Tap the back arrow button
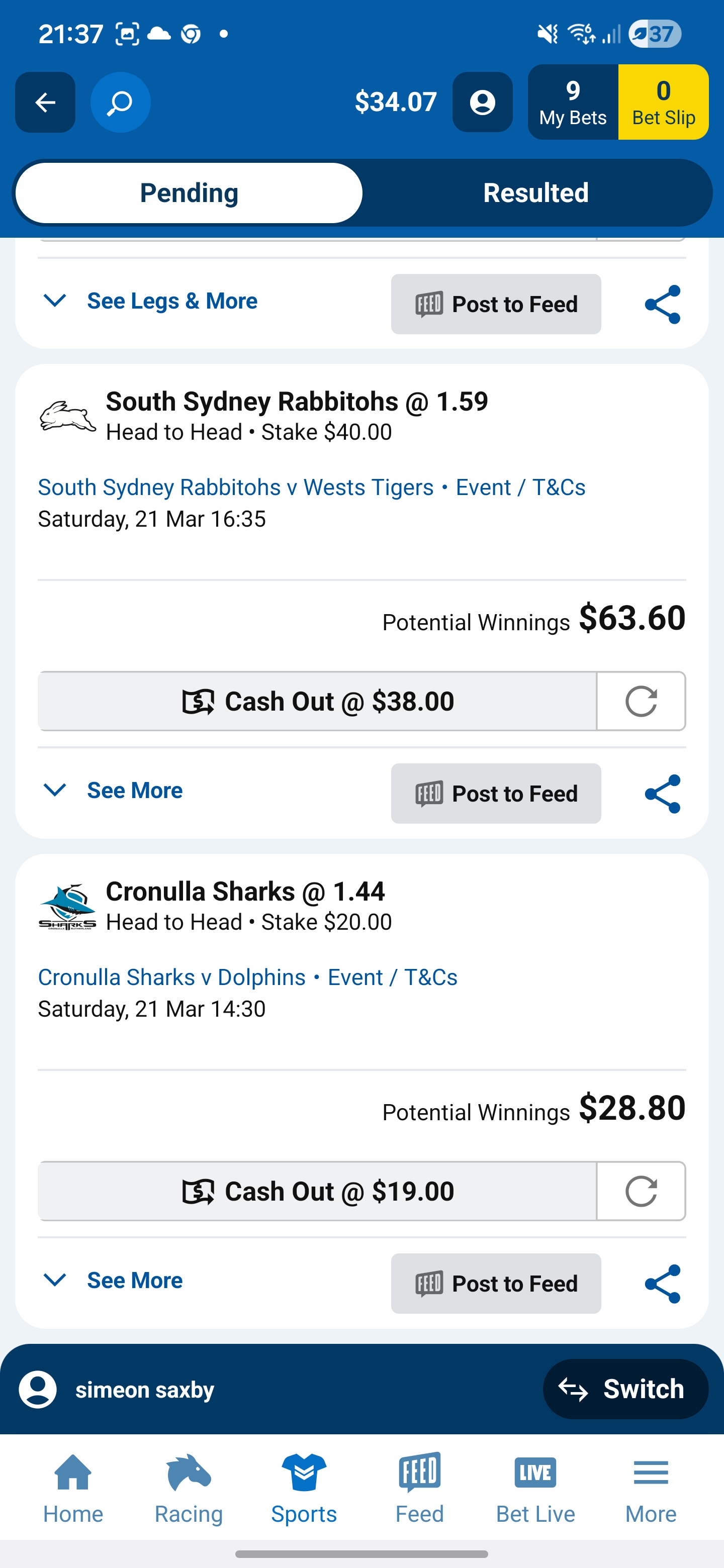Viewport: 724px width, 1568px height. pos(45,102)
